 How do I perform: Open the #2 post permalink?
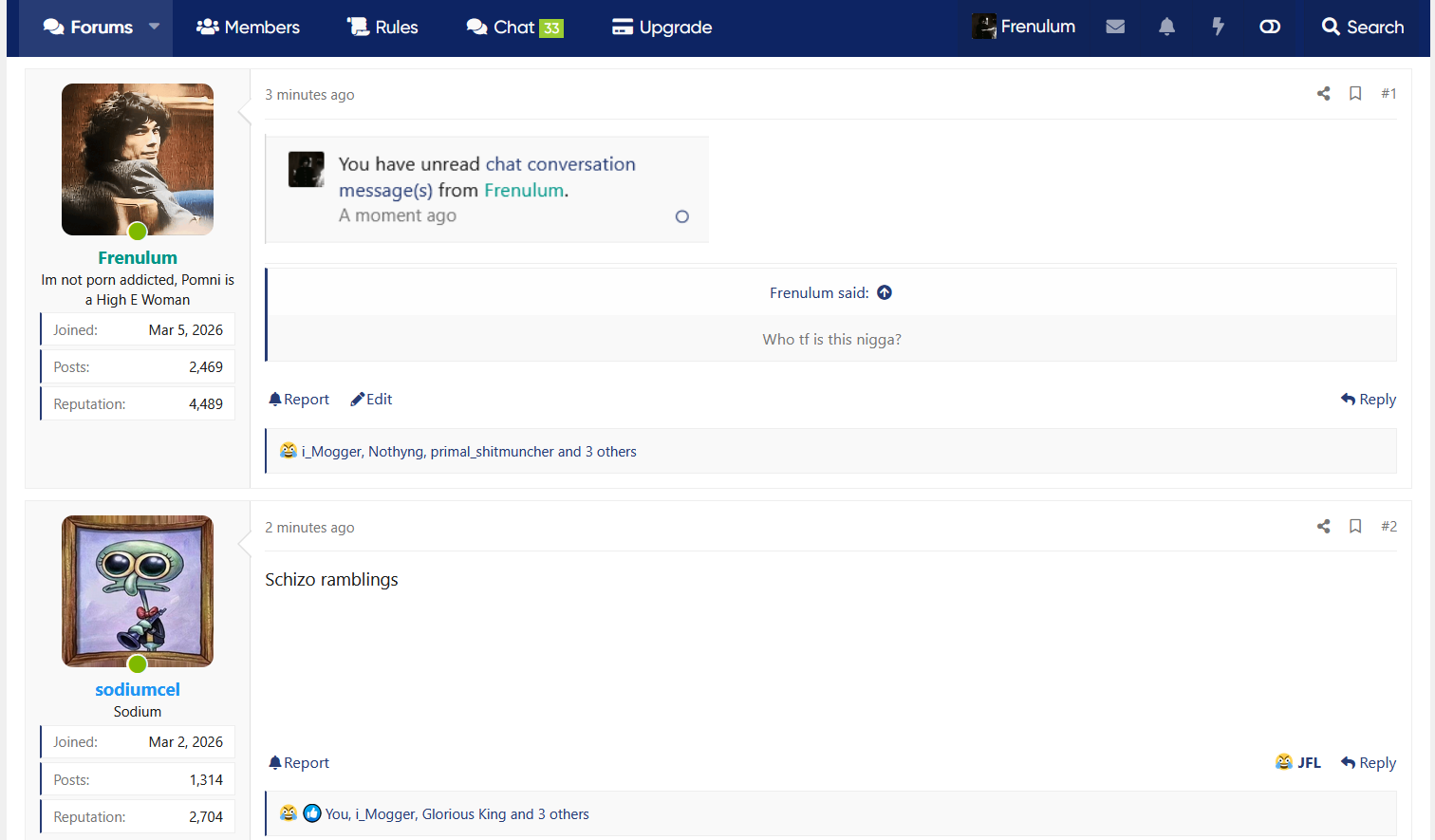pyautogui.click(x=1388, y=526)
